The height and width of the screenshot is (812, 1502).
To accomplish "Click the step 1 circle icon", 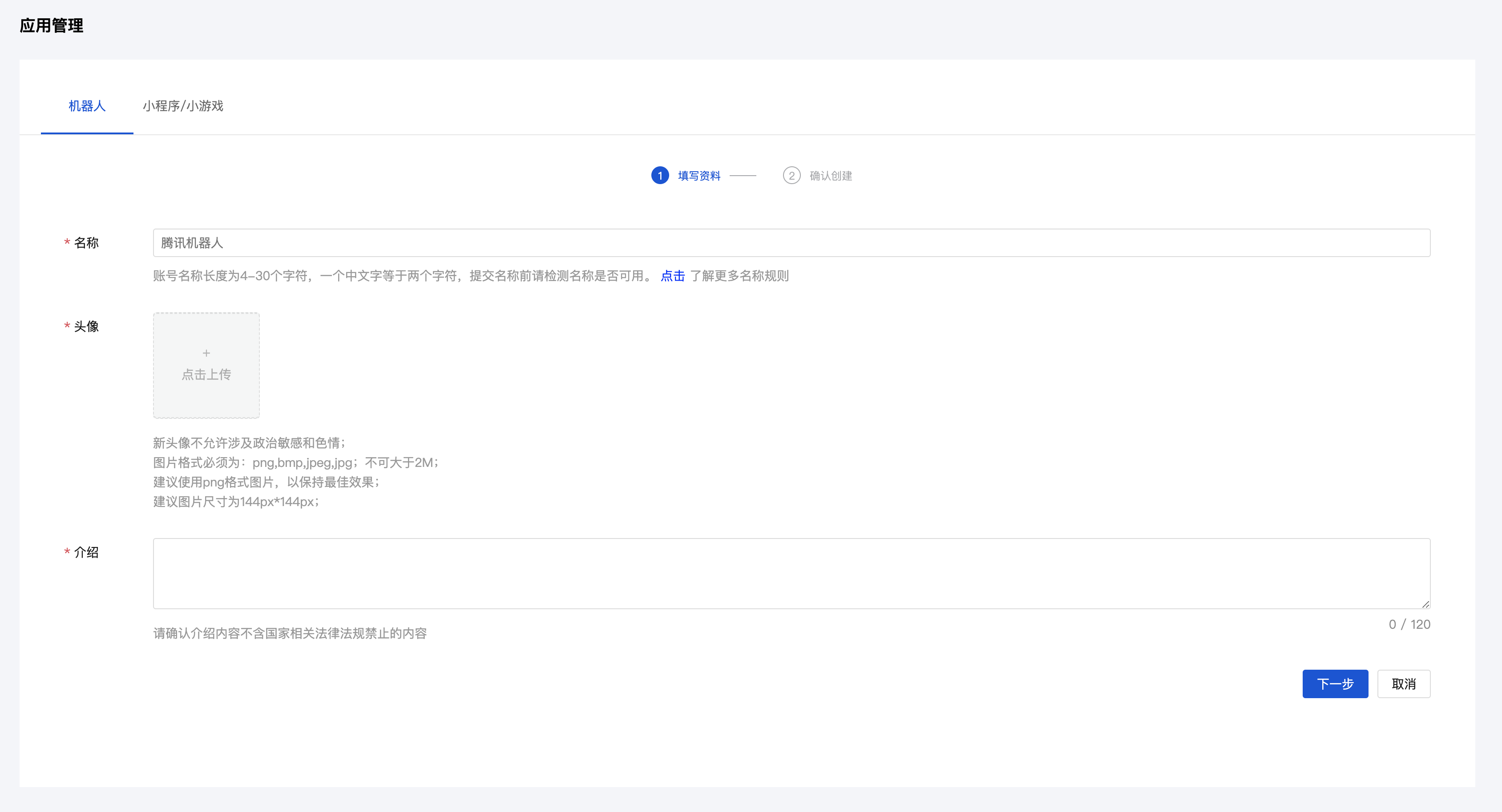I will tap(659, 176).
